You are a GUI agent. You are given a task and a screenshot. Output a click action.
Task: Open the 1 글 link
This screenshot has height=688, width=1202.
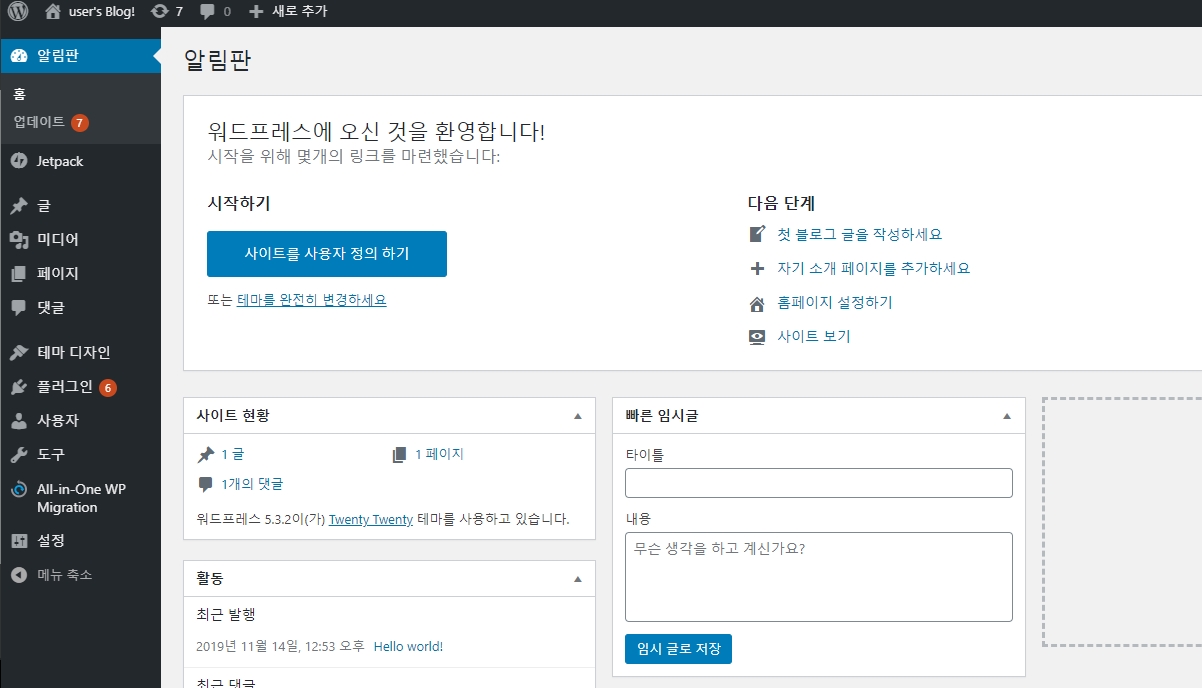(232, 454)
